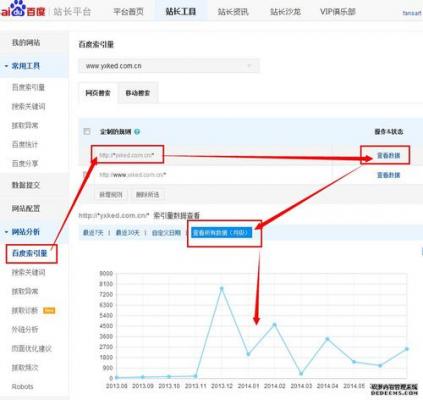
Task: Click the Baidu logo
Action: [23, 9]
